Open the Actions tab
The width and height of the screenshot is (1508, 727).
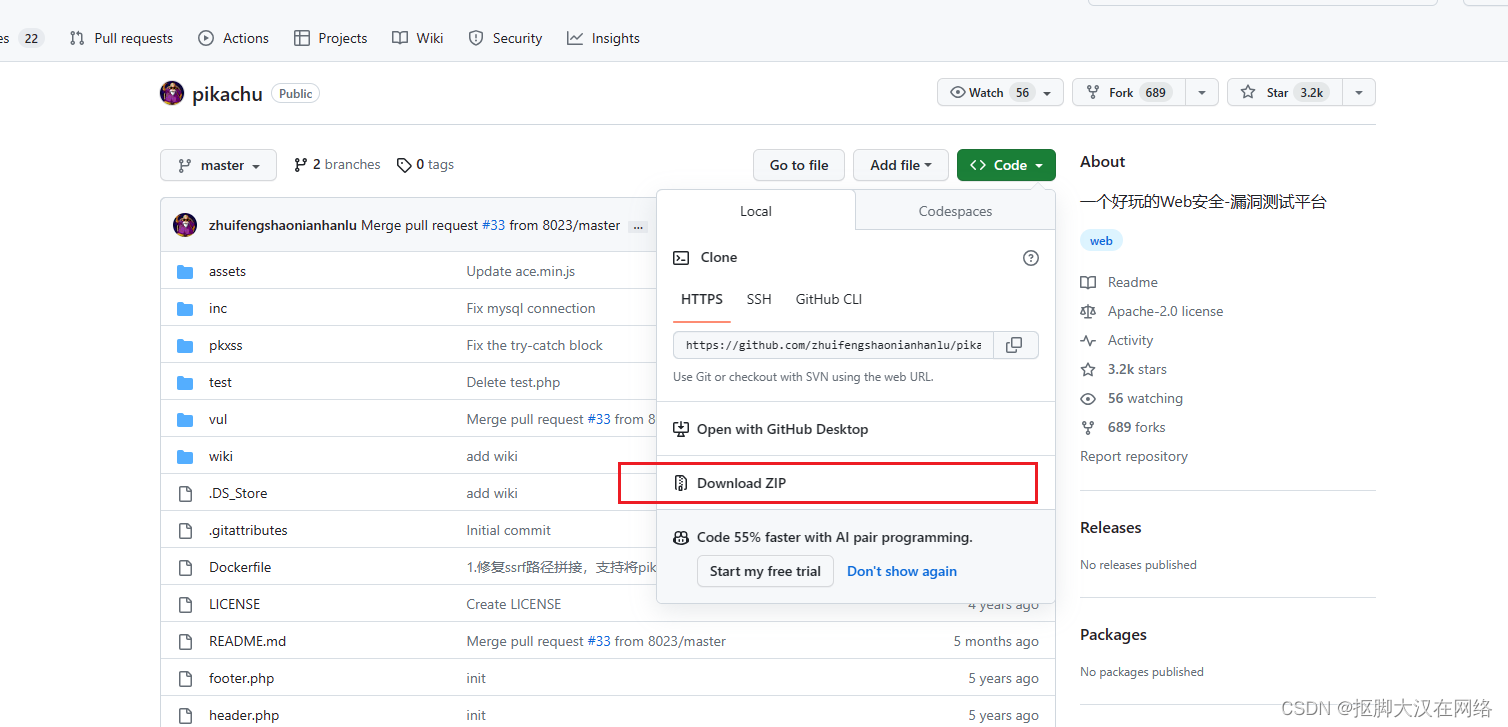coord(234,38)
